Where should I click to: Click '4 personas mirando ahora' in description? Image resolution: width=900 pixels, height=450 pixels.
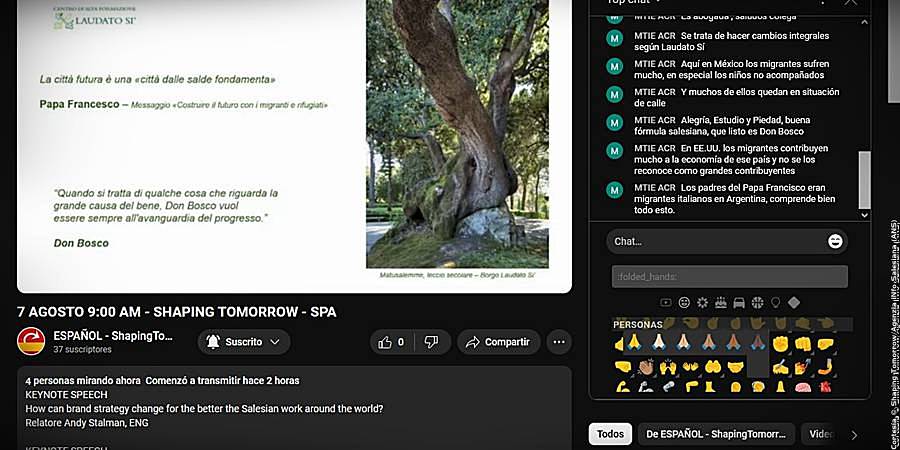[x=83, y=381]
